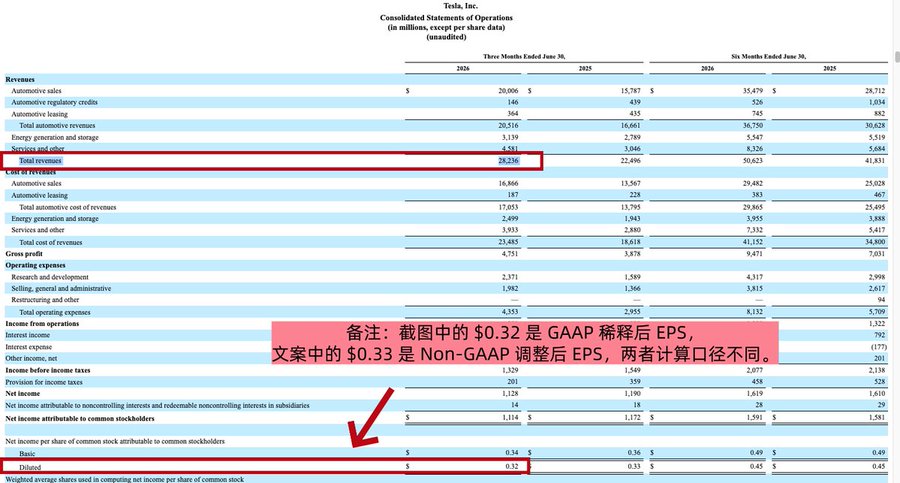
Task: Click 'Net income attributable to common stockholders' label
Action: [x=80, y=419]
